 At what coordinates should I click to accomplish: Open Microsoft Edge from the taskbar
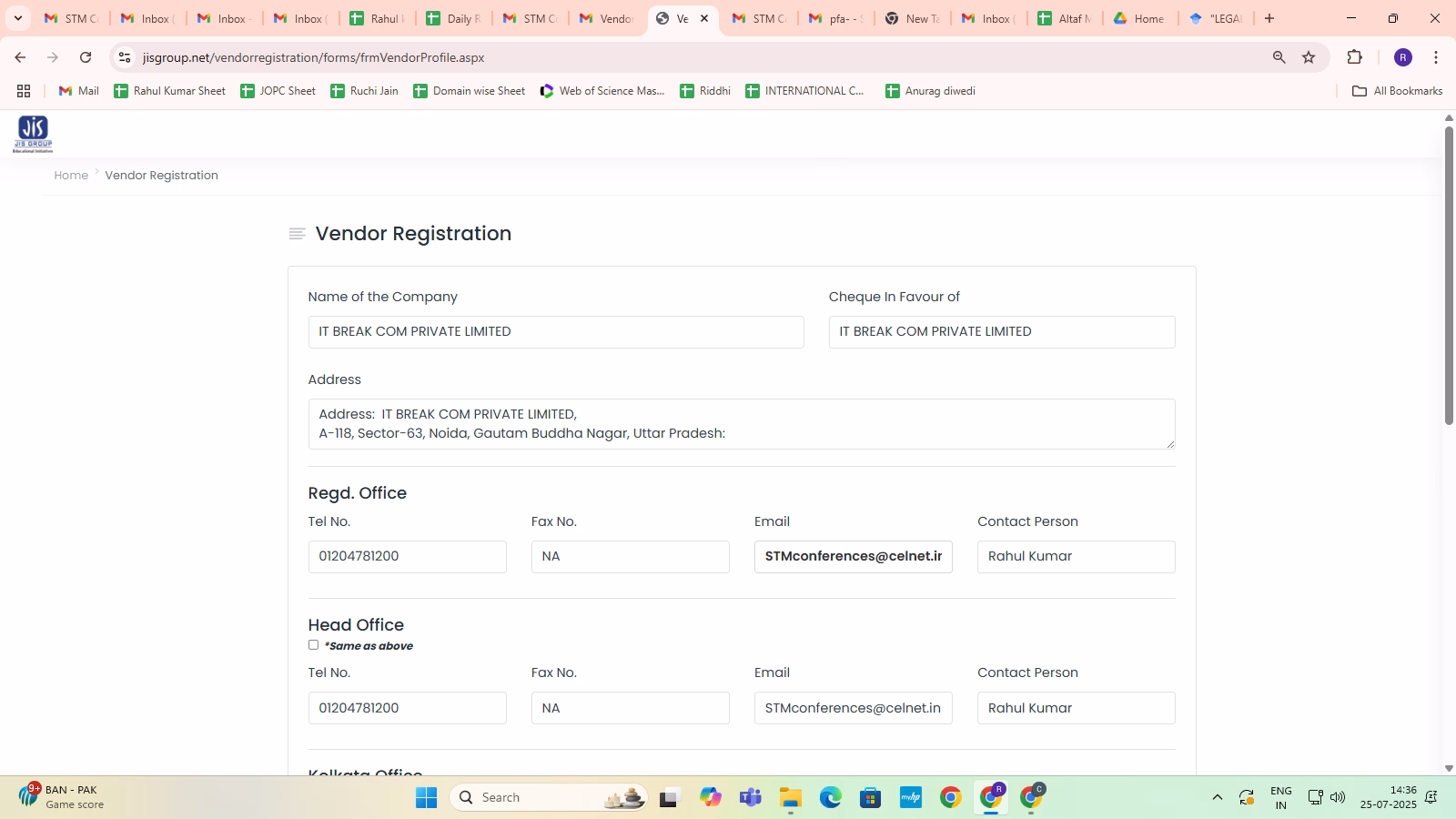(831, 798)
